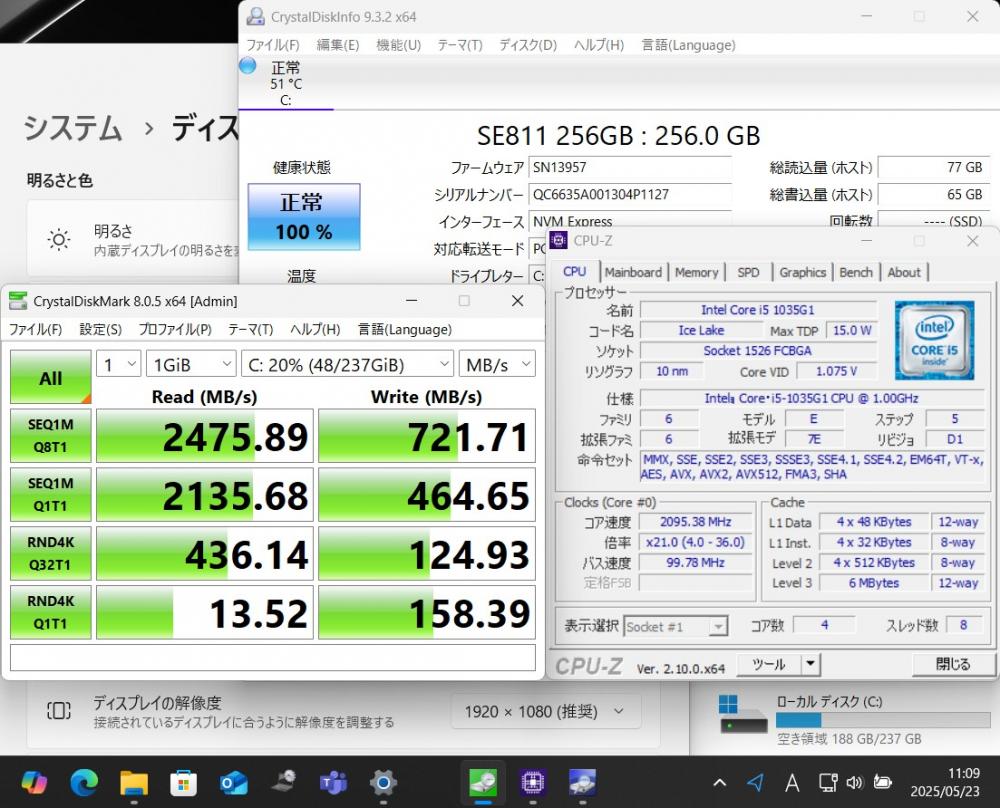The image size is (1000, 808).
Task: Click serial number field in CrystalDiskInfo
Action: click(x=630, y=195)
